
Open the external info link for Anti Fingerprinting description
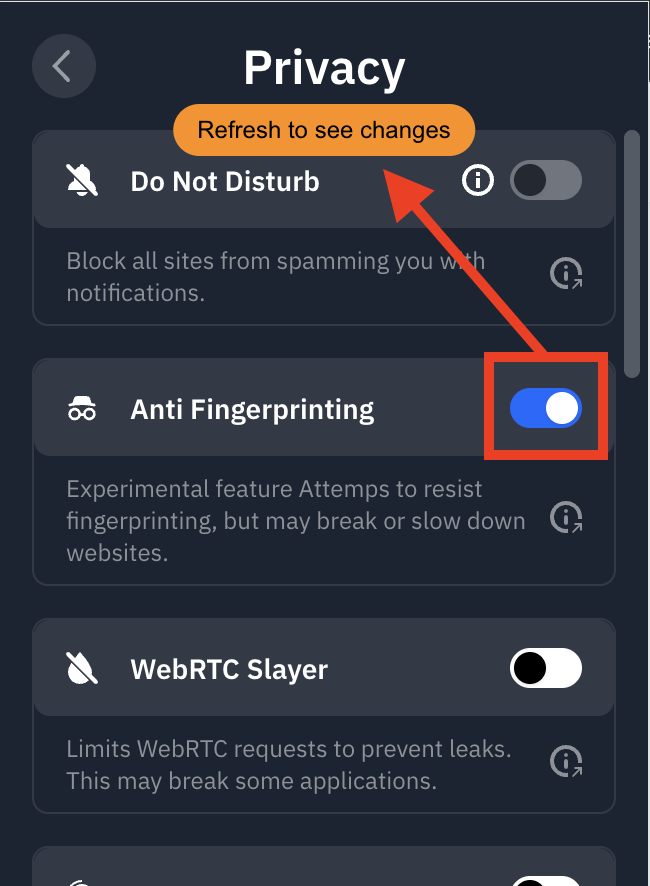point(566,517)
